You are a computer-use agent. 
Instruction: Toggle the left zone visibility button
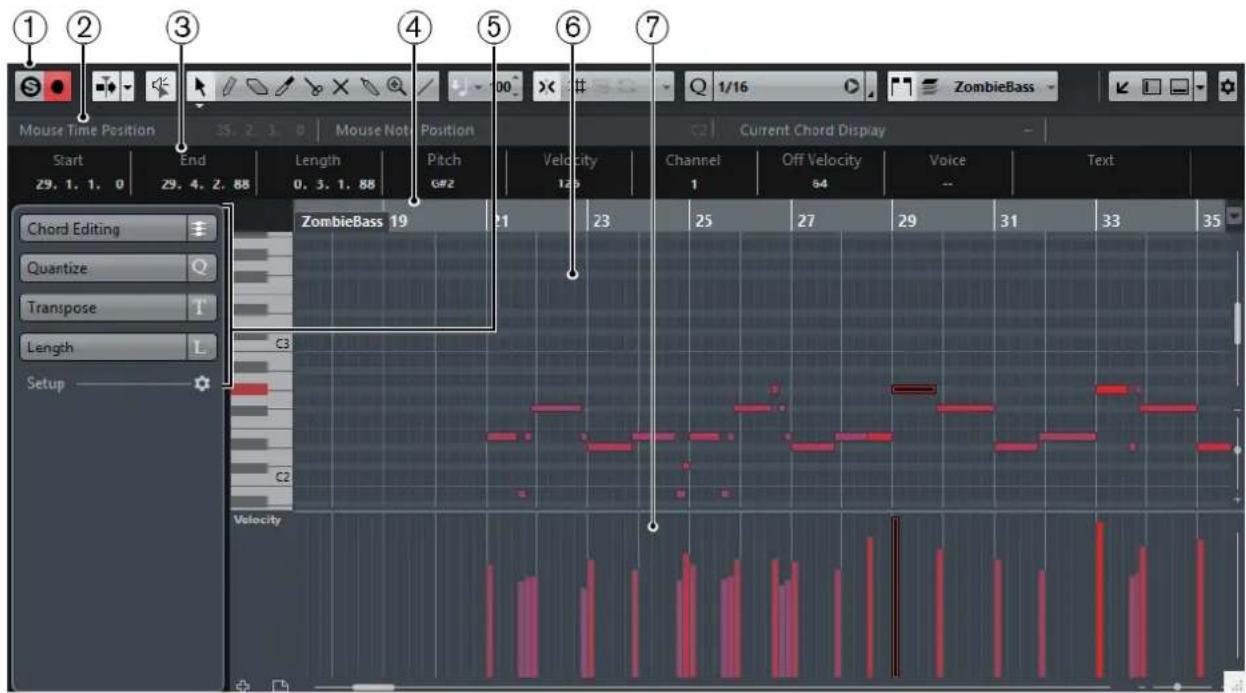pyautogui.click(x=1152, y=87)
